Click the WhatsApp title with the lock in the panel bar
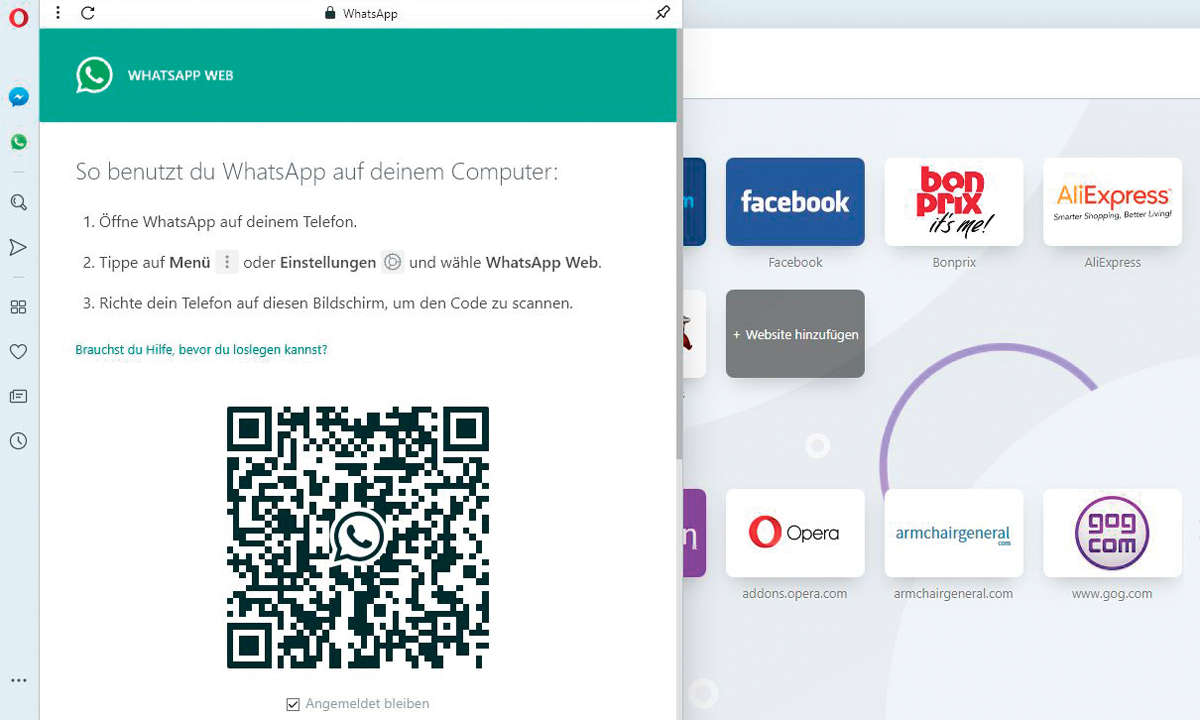This screenshot has height=720, width=1200. coord(360,14)
